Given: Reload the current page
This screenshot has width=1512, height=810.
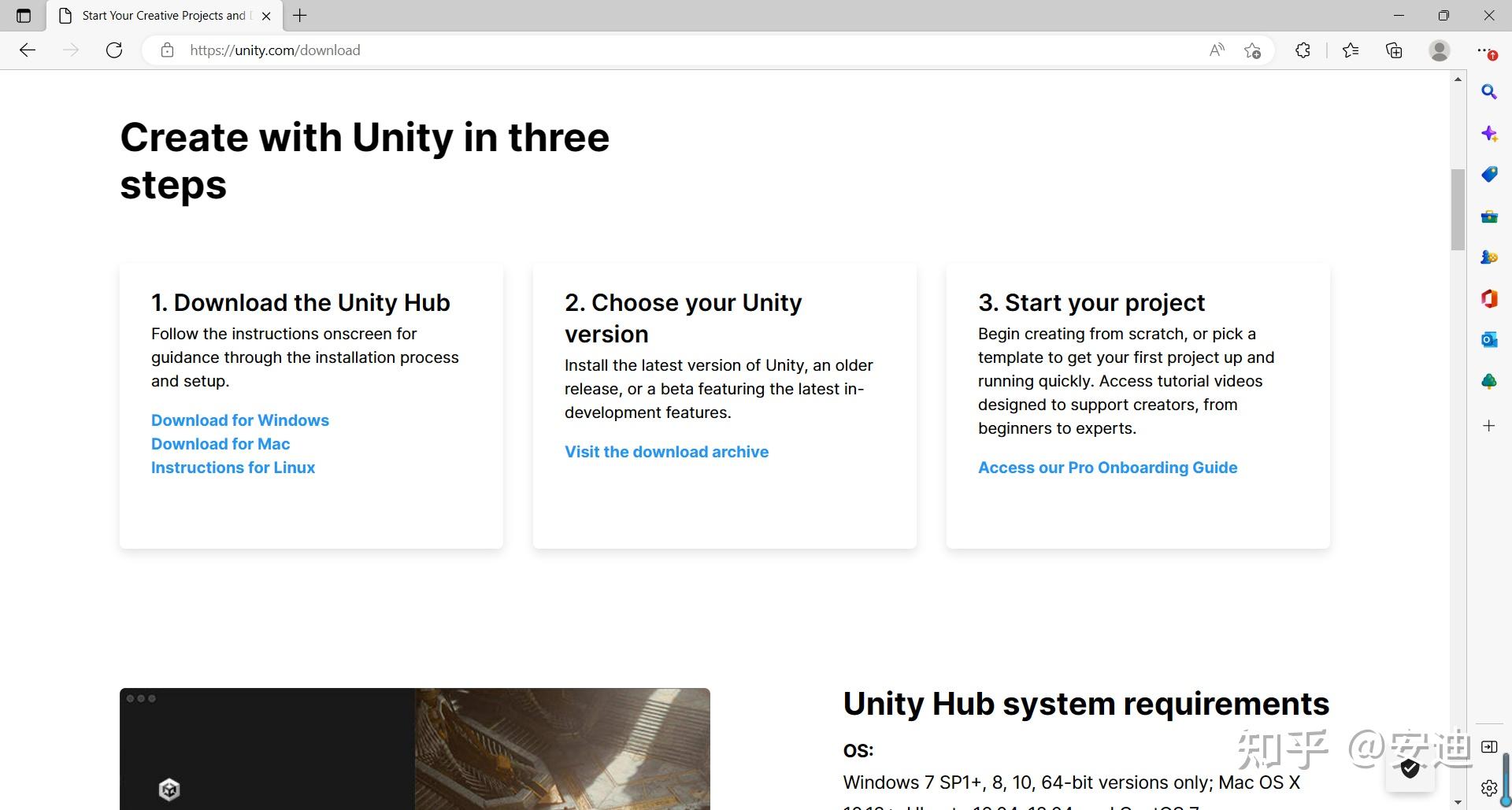Looking at the screenshot, I should point(113,50).
